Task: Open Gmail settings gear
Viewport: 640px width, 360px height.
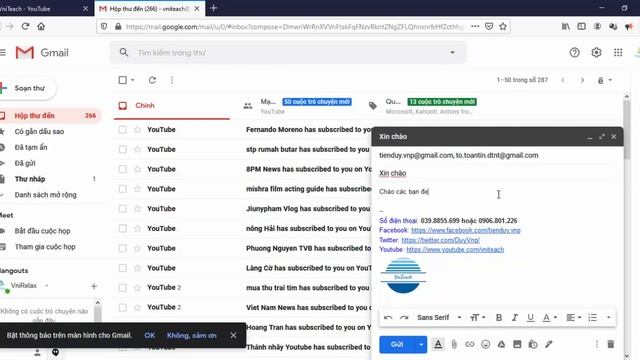Action: point(596,53)
